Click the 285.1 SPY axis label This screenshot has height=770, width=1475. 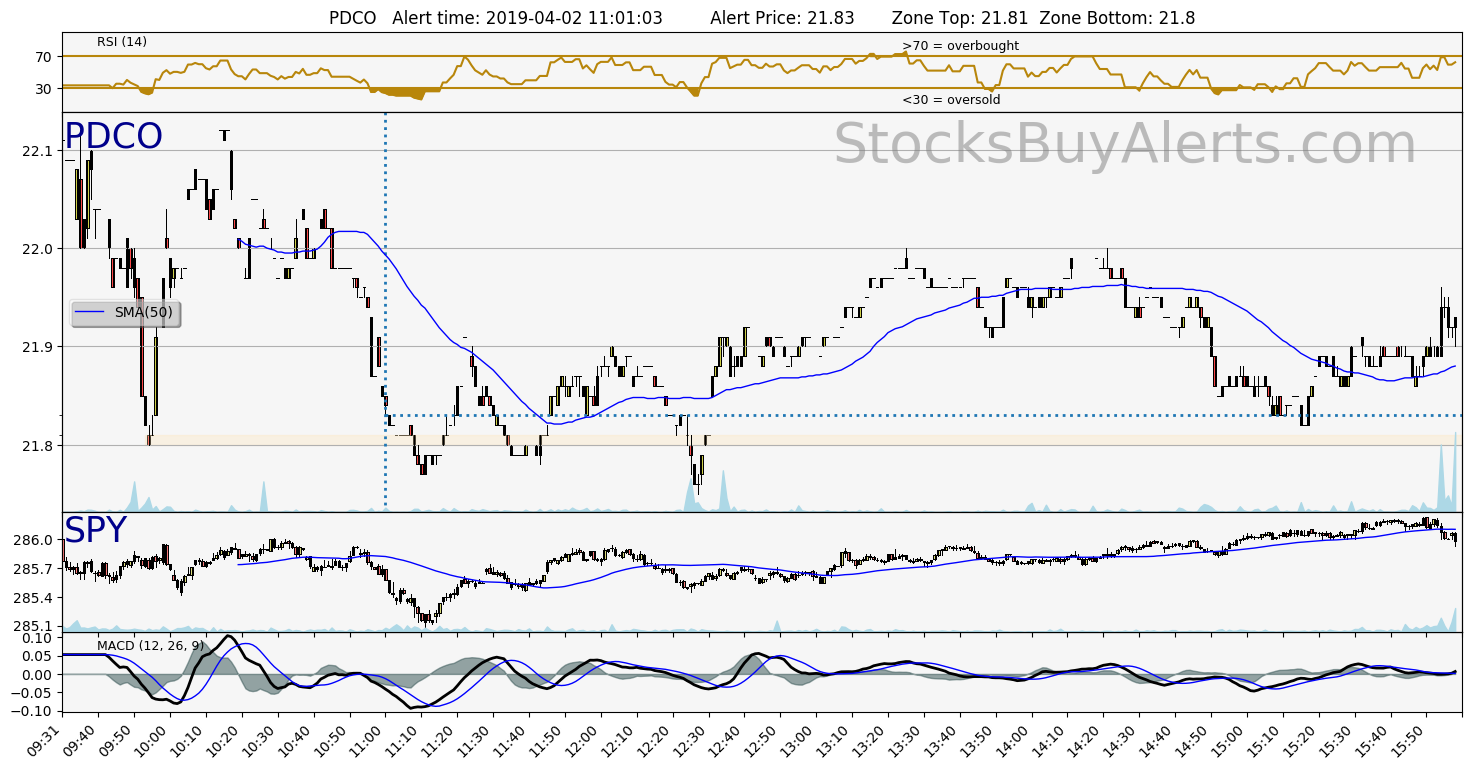point(33,627)
